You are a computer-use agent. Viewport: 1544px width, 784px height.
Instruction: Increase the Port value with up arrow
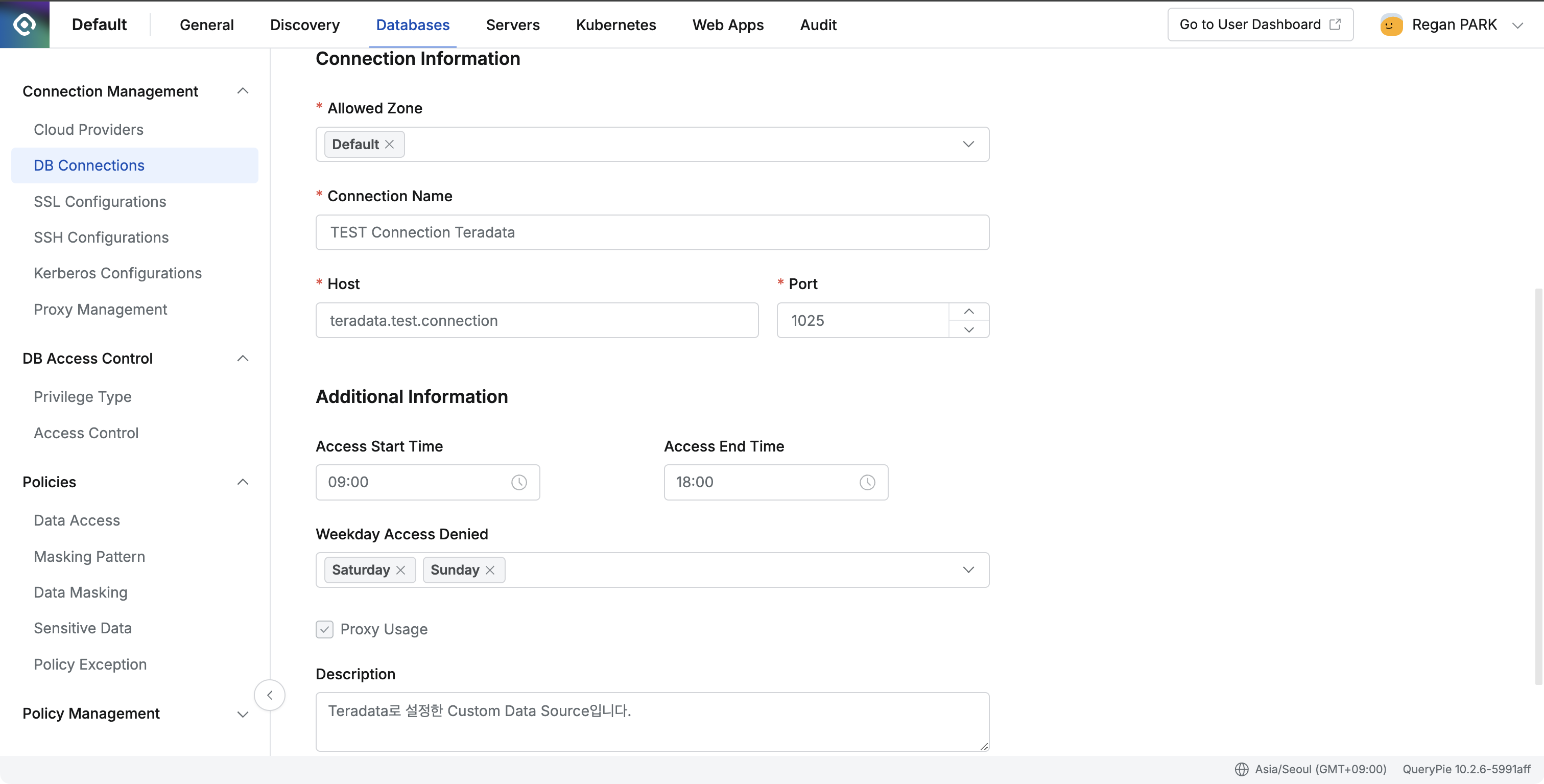tap(968, 312)
